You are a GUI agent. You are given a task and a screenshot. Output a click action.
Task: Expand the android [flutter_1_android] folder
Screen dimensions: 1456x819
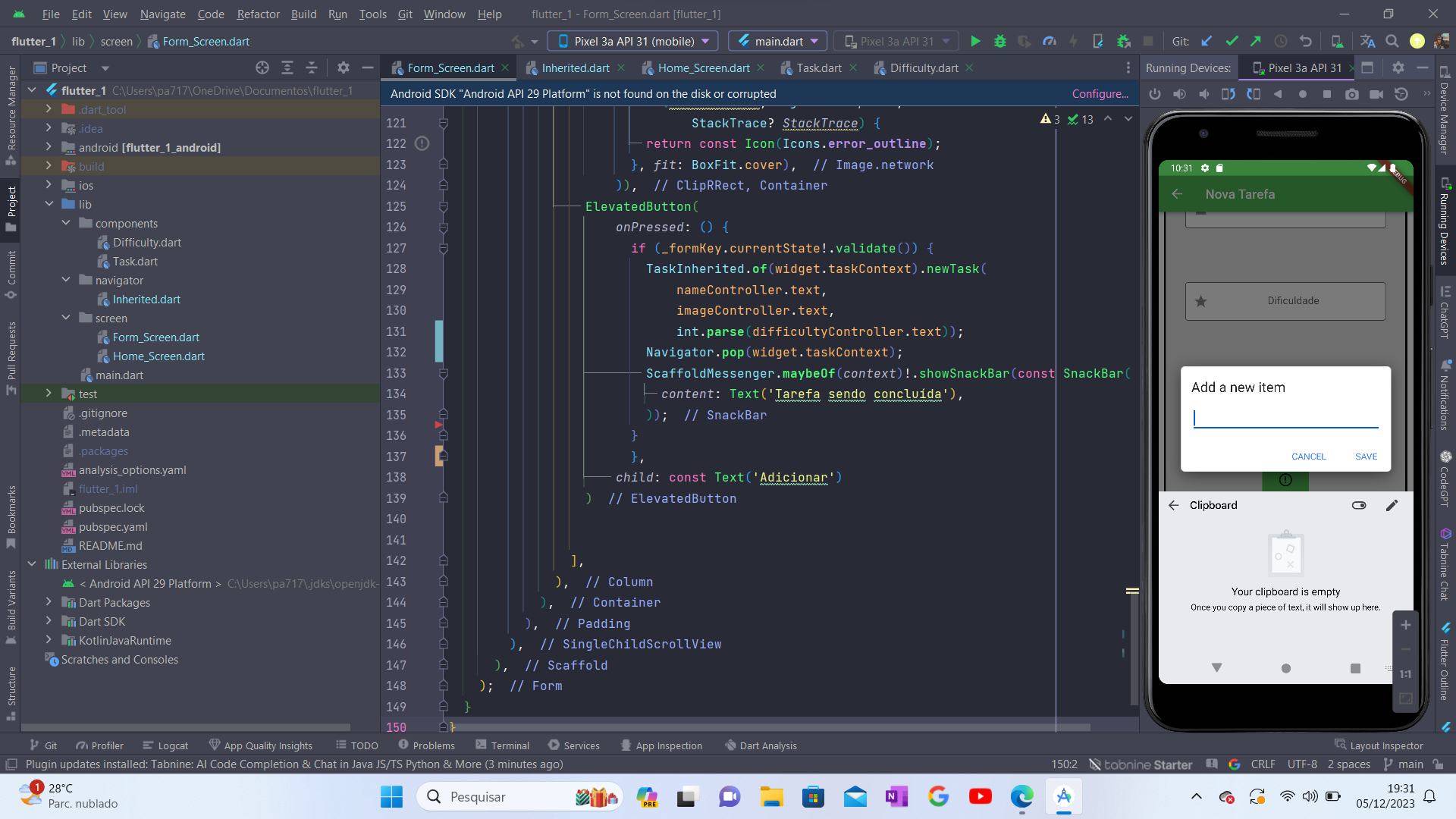coord(49,147)
